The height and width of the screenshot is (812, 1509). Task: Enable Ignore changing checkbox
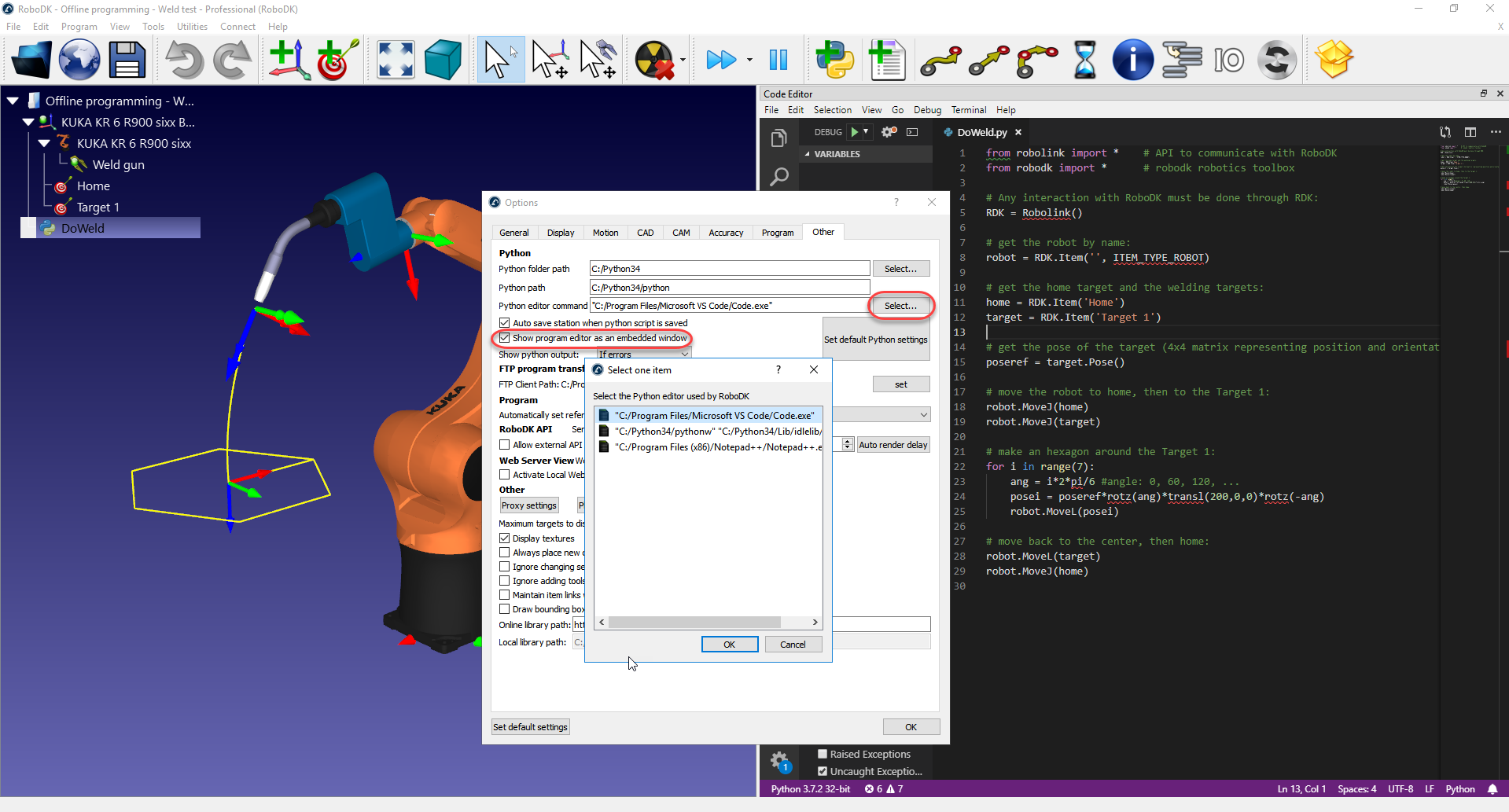point(505,567)
